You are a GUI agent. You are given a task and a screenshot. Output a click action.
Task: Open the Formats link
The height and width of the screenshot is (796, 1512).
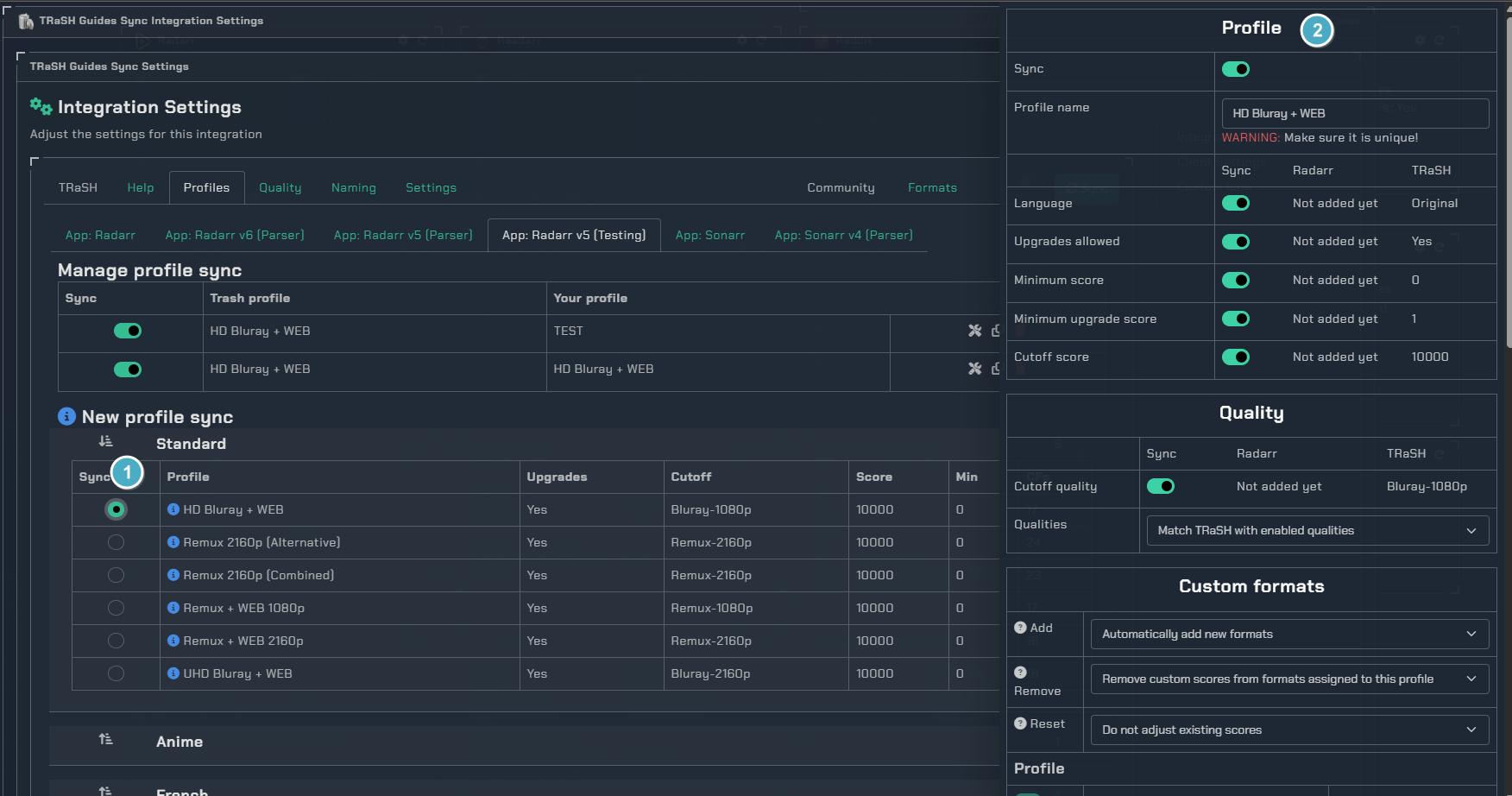pos(932,187)
